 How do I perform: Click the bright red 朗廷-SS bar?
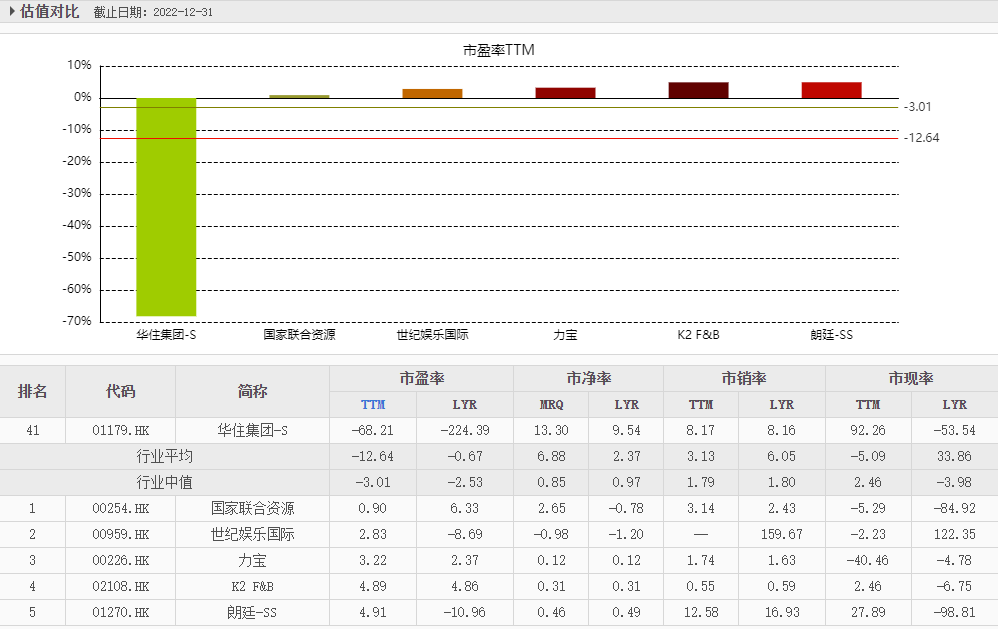(831, 90)
